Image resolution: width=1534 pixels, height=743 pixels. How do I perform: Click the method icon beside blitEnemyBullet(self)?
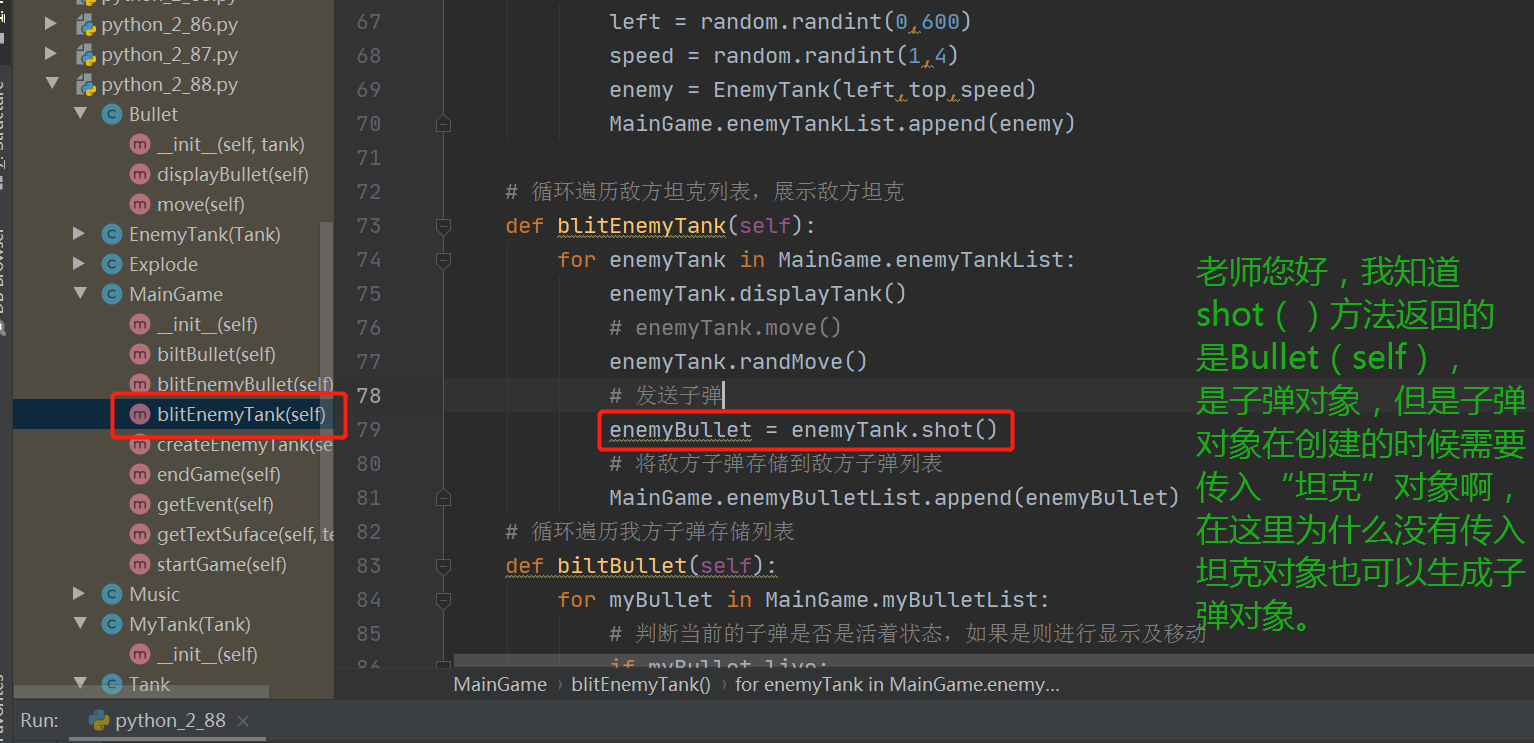tap(141, 385)
